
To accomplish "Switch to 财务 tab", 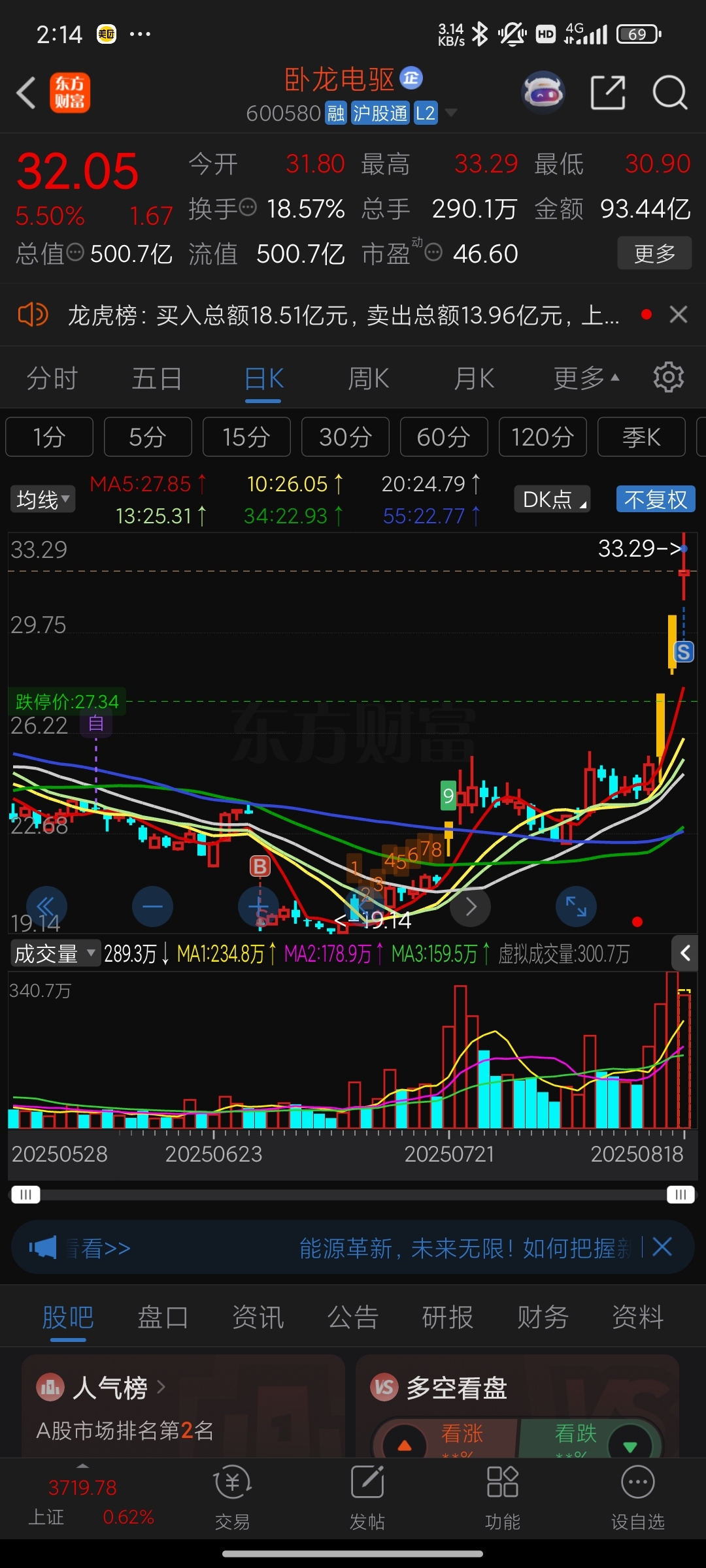I will tap(543, 1317).
